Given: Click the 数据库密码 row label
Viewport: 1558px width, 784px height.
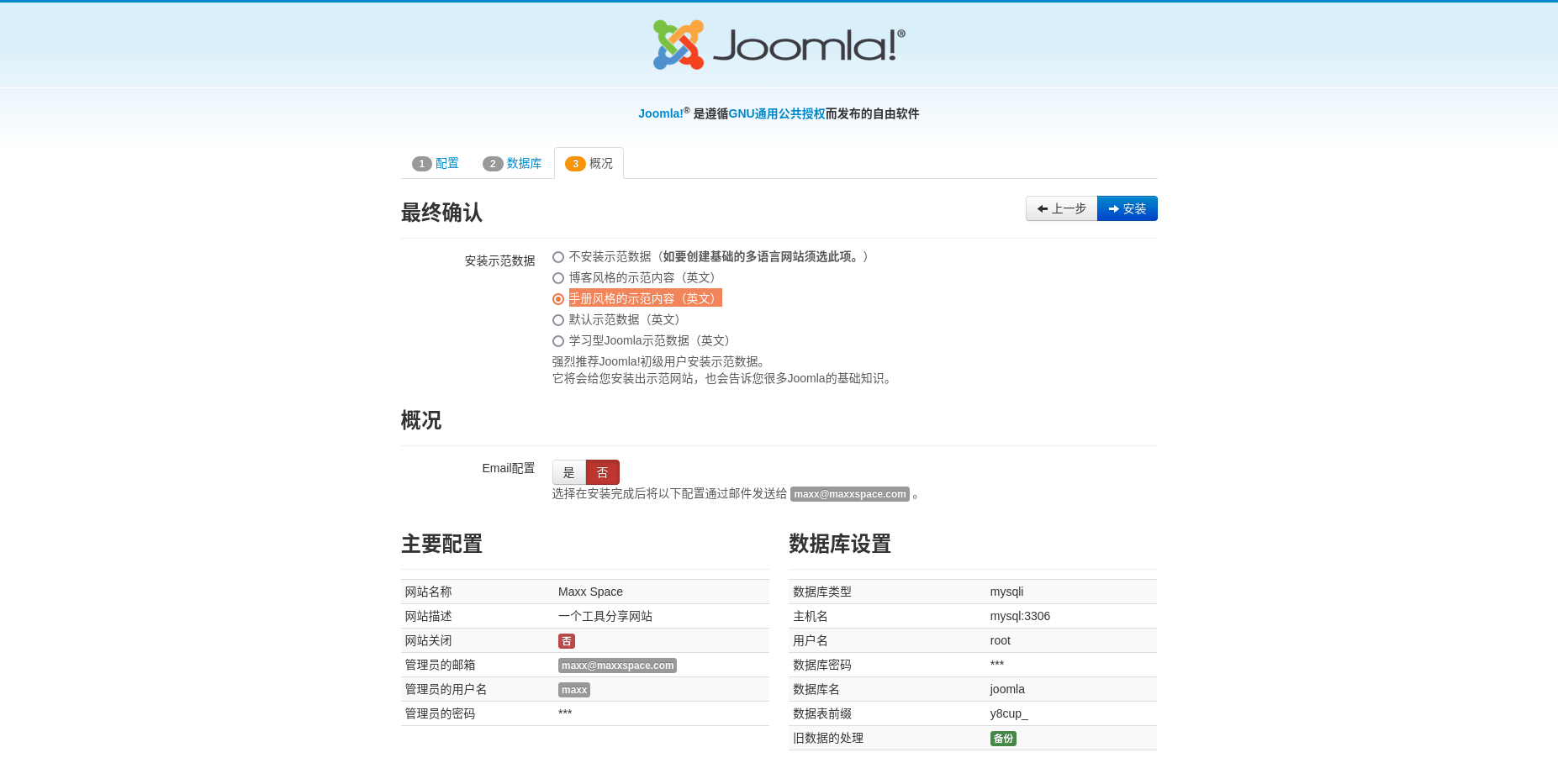Looking at the screenshot, I should pyautogui.click(x=822, y=665).
